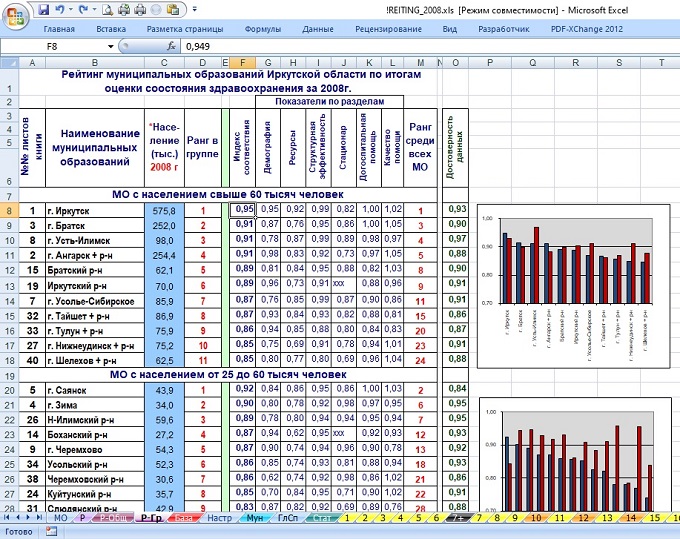This screenshot has height=539, width=680.
Task: Switch to the Р sheet tab
Action: coord(83,518)
